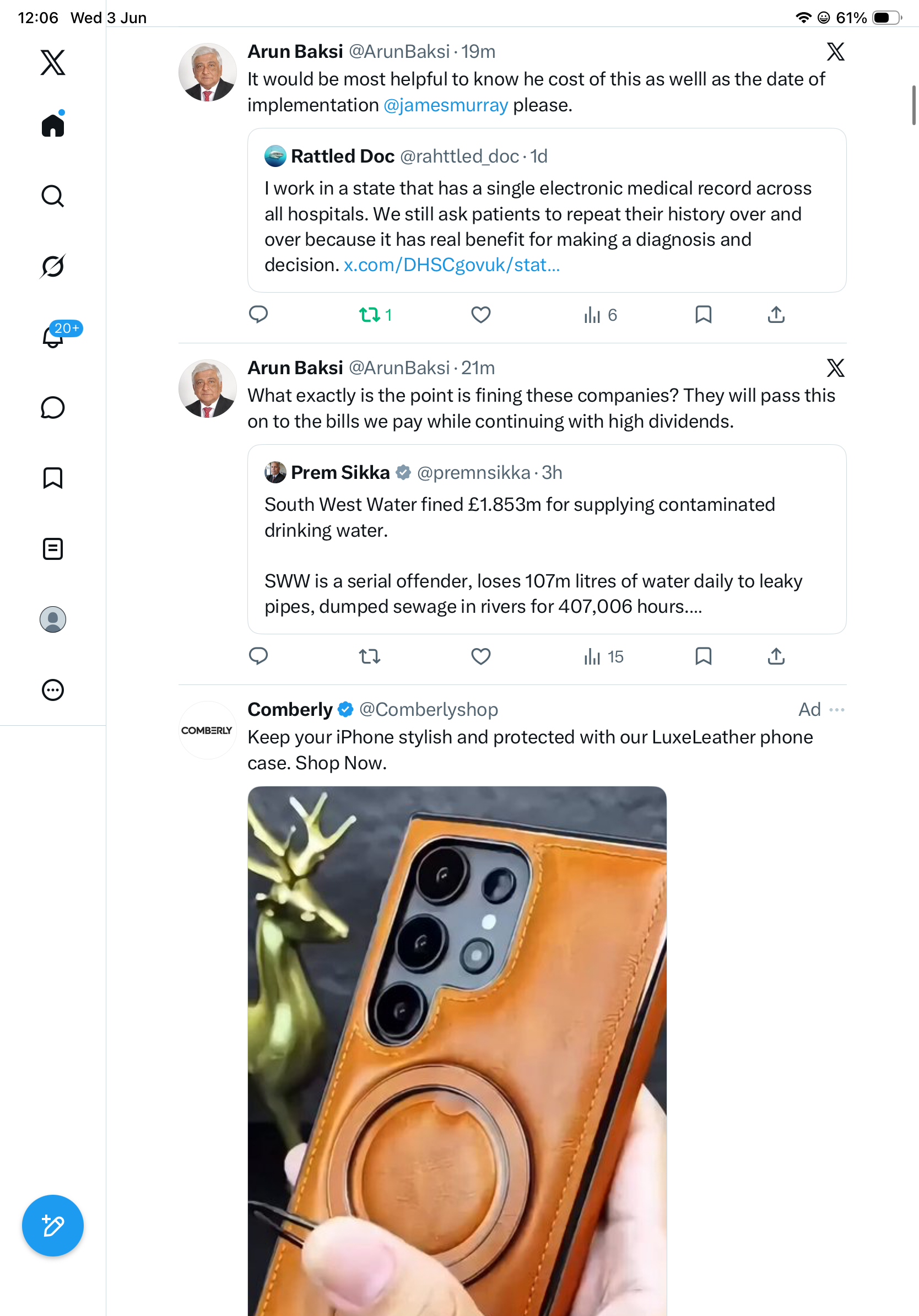Open Bookmarks from the sidebar

tap(53, 478)
